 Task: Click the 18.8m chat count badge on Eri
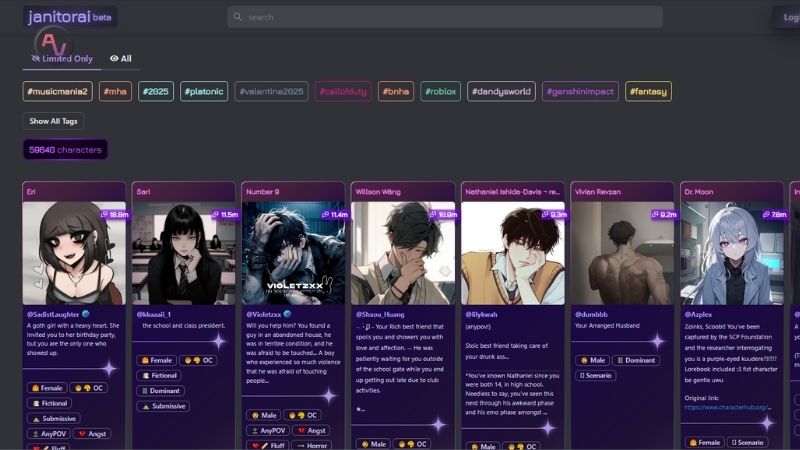115,215
